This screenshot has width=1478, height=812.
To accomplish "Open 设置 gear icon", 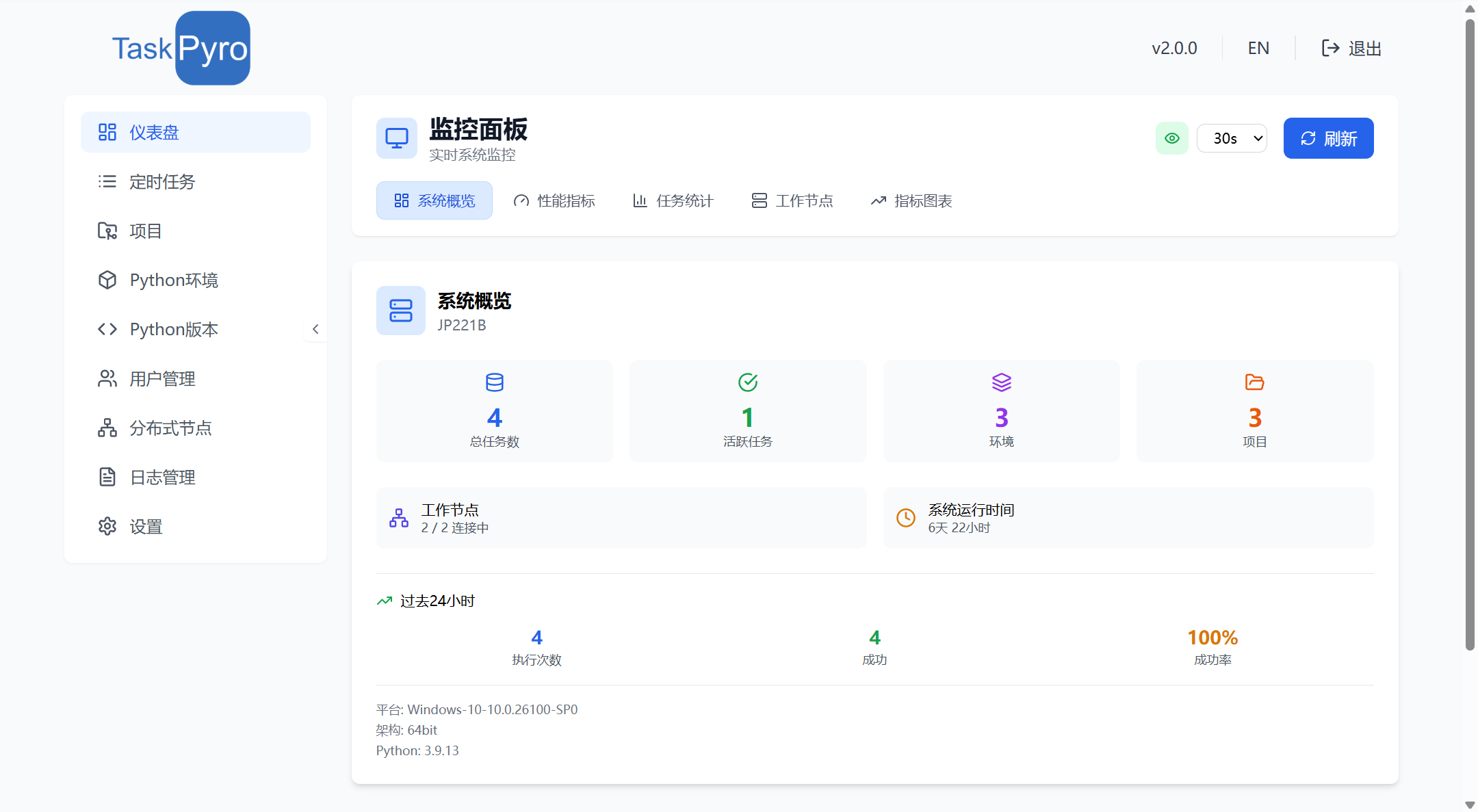I will point(107,526).
